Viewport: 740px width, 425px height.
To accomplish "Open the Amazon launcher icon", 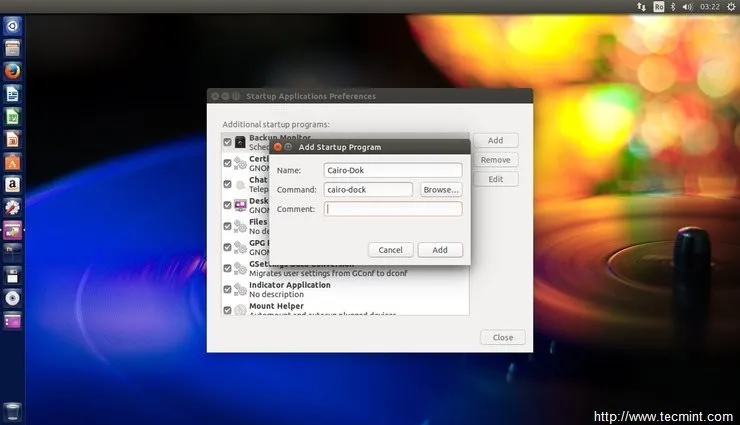I will (13, 185).
